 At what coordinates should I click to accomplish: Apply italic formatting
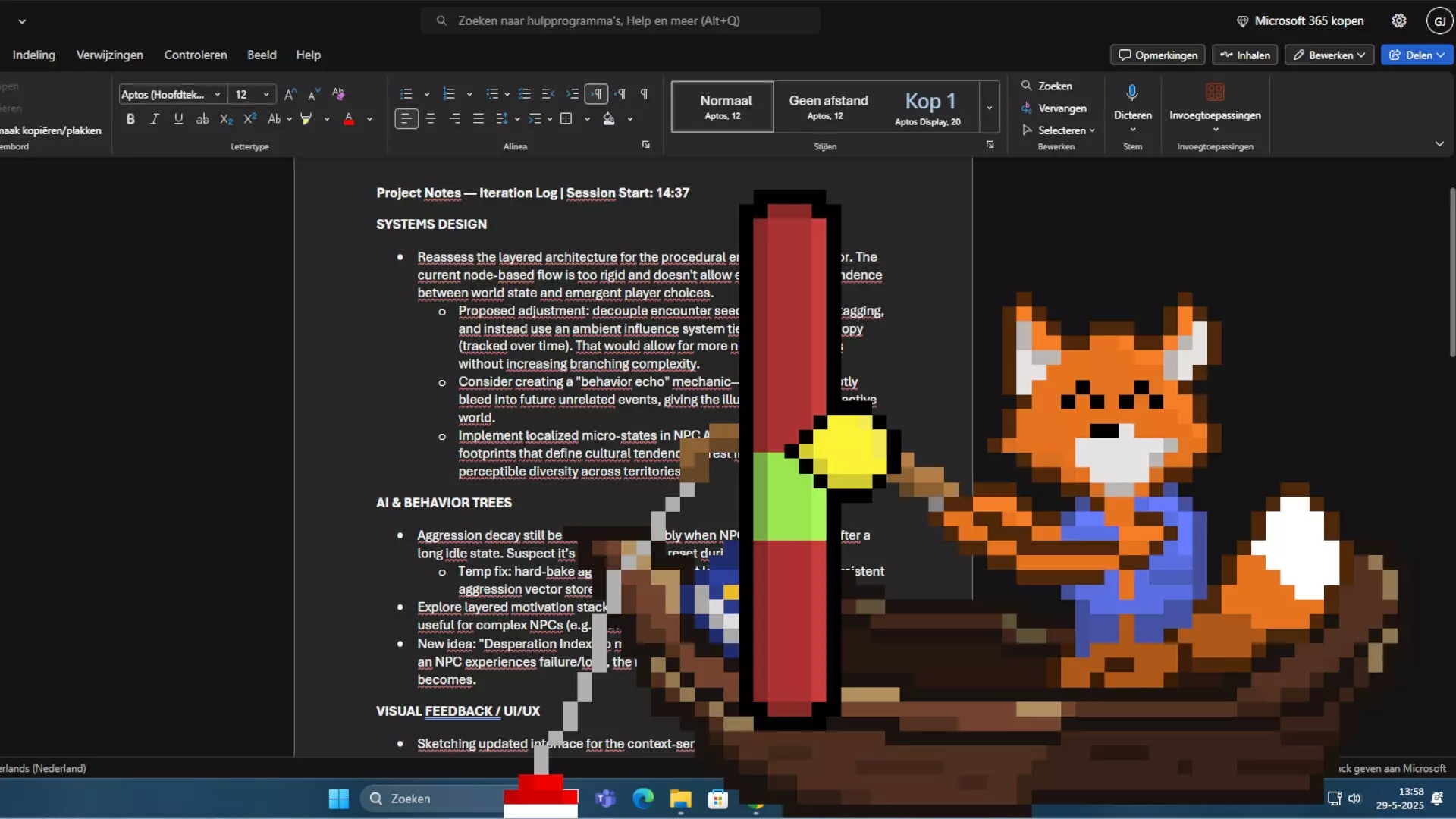tap(154, 118)
